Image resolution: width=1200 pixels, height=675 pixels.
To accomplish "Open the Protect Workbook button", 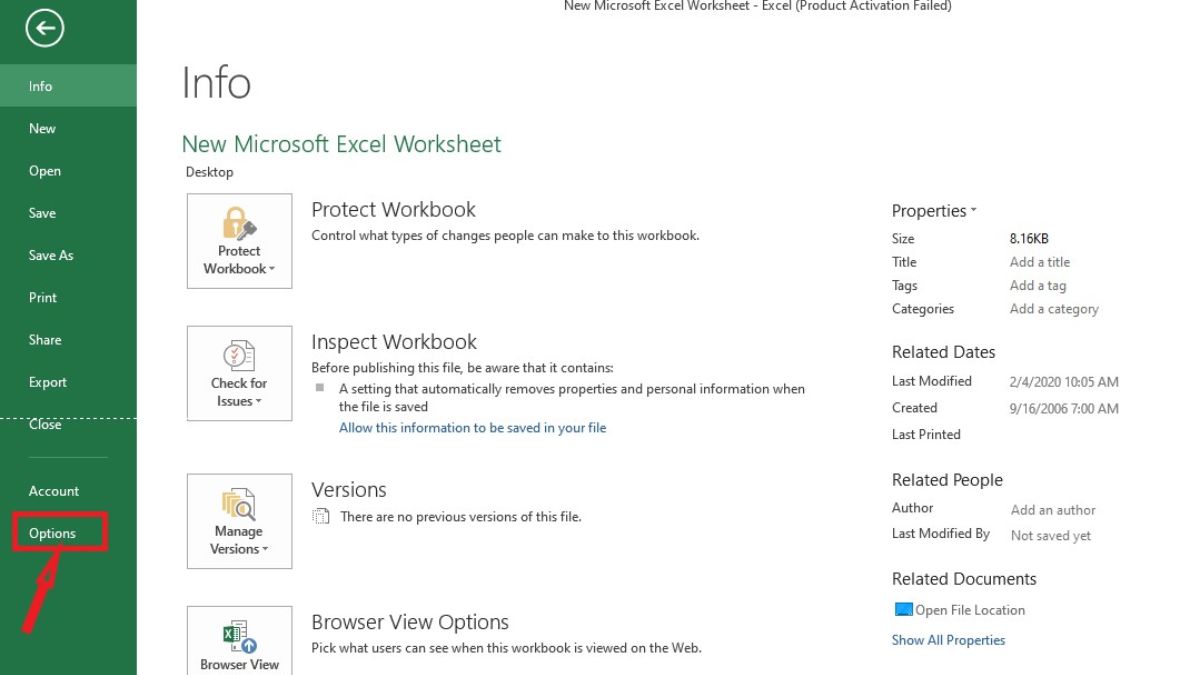I will click(239, 241).
